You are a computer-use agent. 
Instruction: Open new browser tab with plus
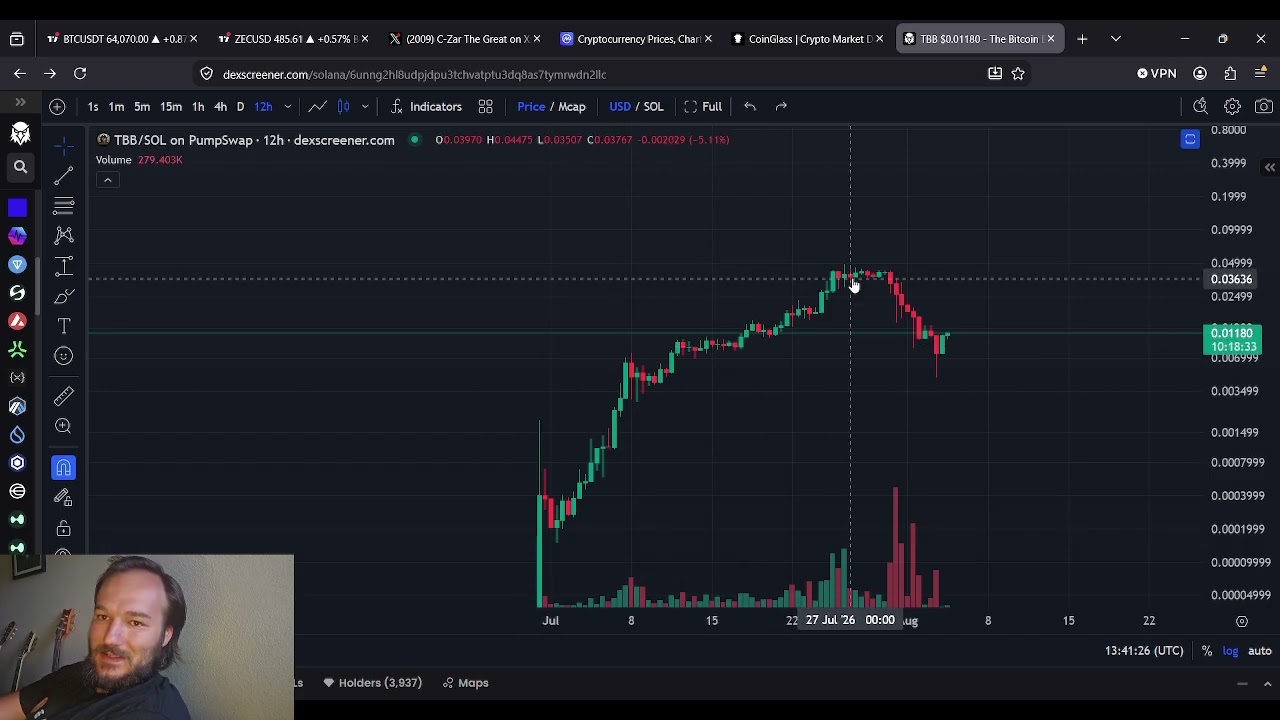pyautogui.click(x=1082, y=39)
